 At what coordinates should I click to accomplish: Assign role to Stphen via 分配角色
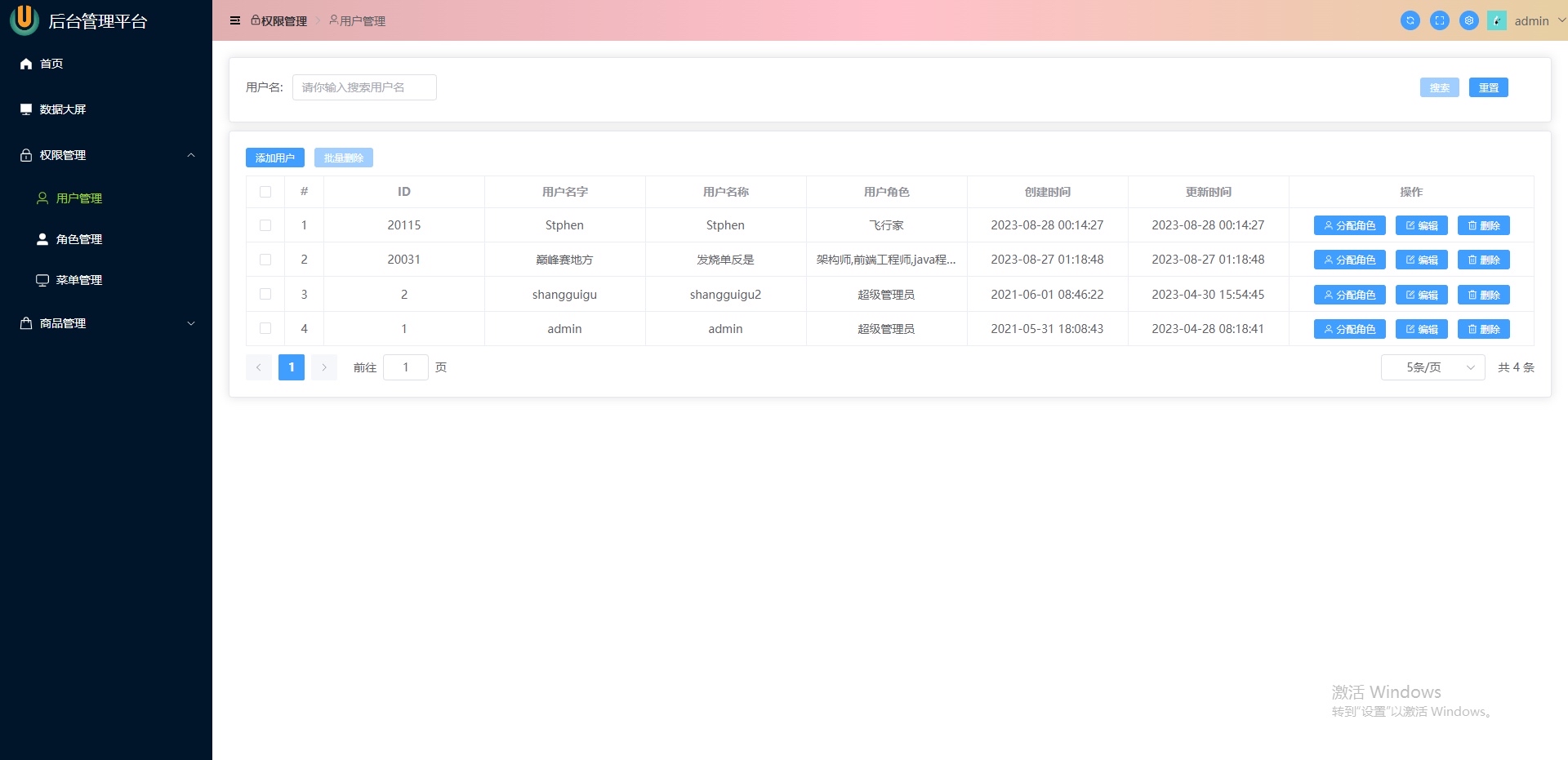[x=1349, y=225]
